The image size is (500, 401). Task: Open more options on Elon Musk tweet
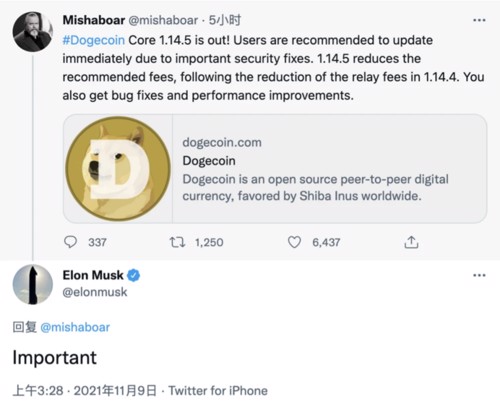click(479, 275)
